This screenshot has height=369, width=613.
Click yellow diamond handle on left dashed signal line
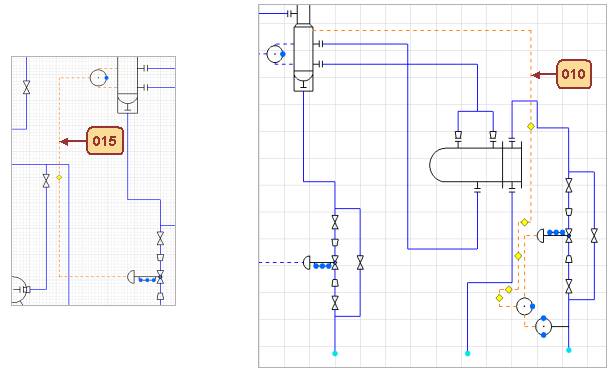click(x=59, y=177)
